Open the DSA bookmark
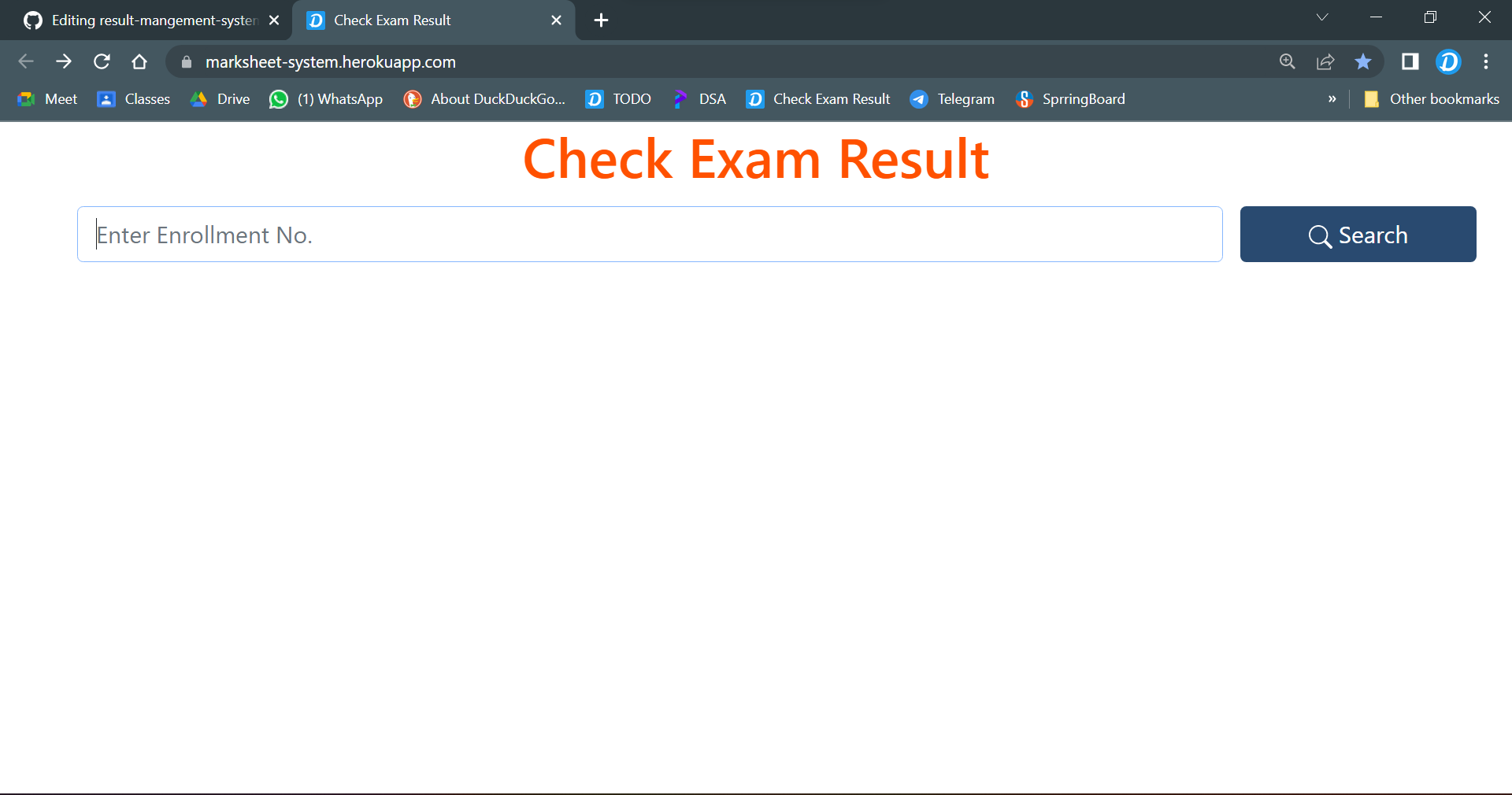This screenshot has width=1512, height=795. click(699, 99)
